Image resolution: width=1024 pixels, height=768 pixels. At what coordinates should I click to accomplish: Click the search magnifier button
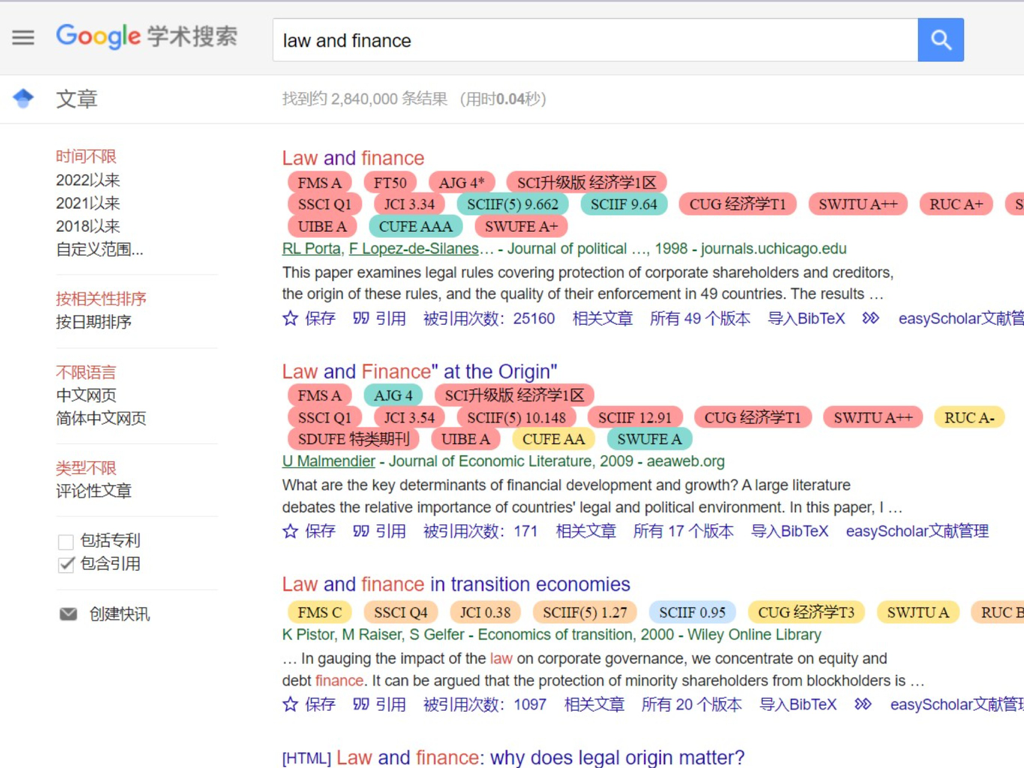[940, 38]
